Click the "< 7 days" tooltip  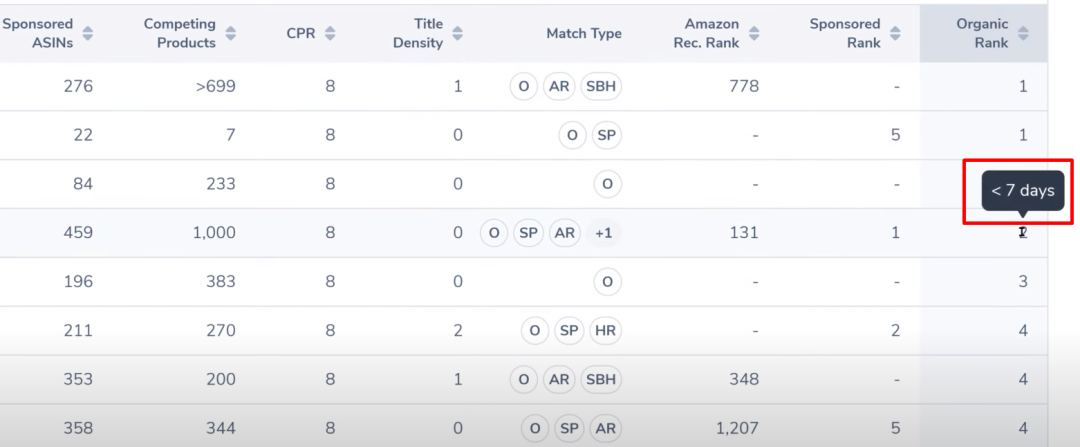click(1022, 191)
